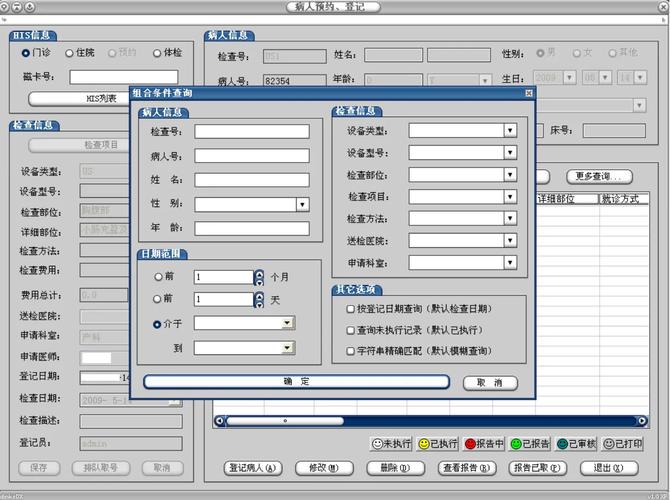Click the 删除(D) button
This screenshot has height=500, width=670.
point(396,468)
